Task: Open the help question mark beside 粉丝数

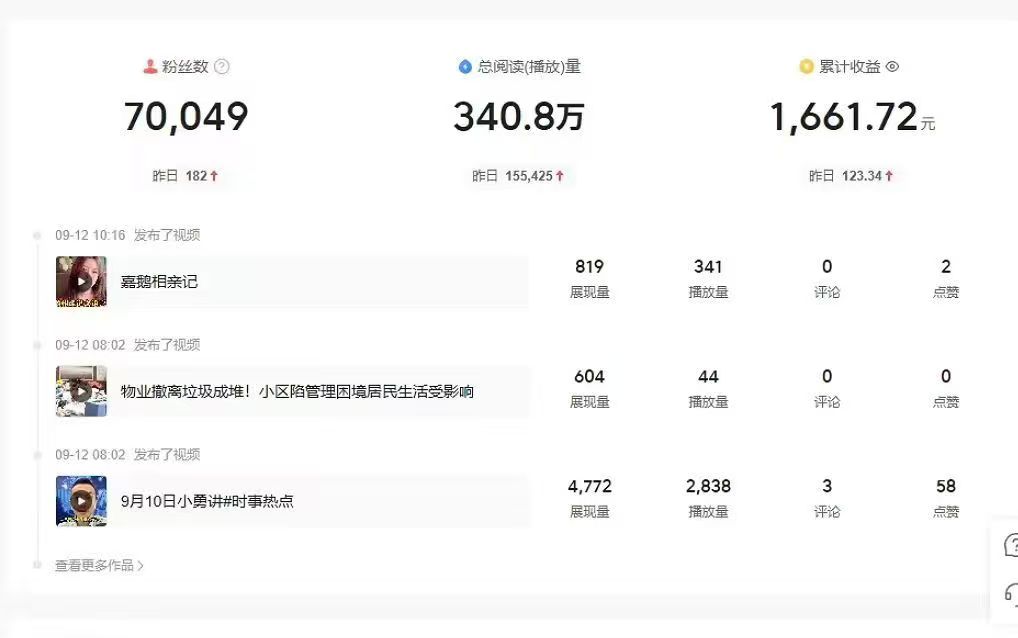Action: [223, 67]
